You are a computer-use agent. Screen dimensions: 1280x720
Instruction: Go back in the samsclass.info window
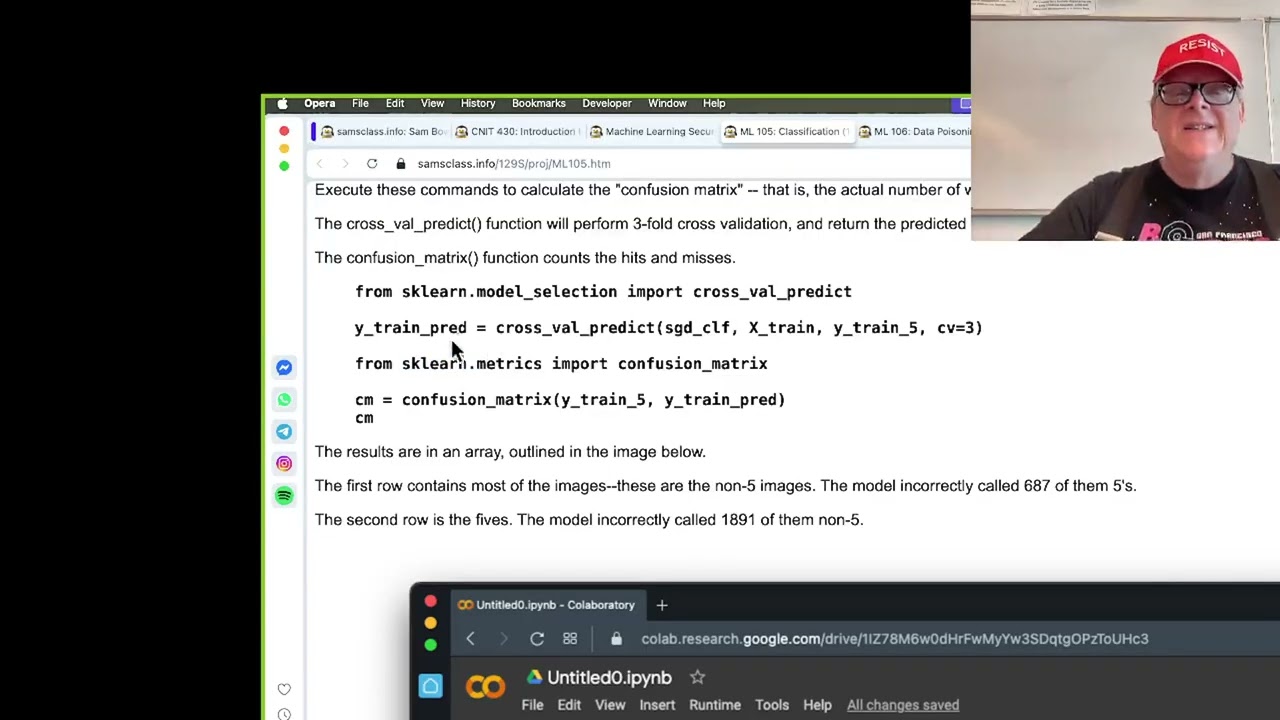point(320,163)
